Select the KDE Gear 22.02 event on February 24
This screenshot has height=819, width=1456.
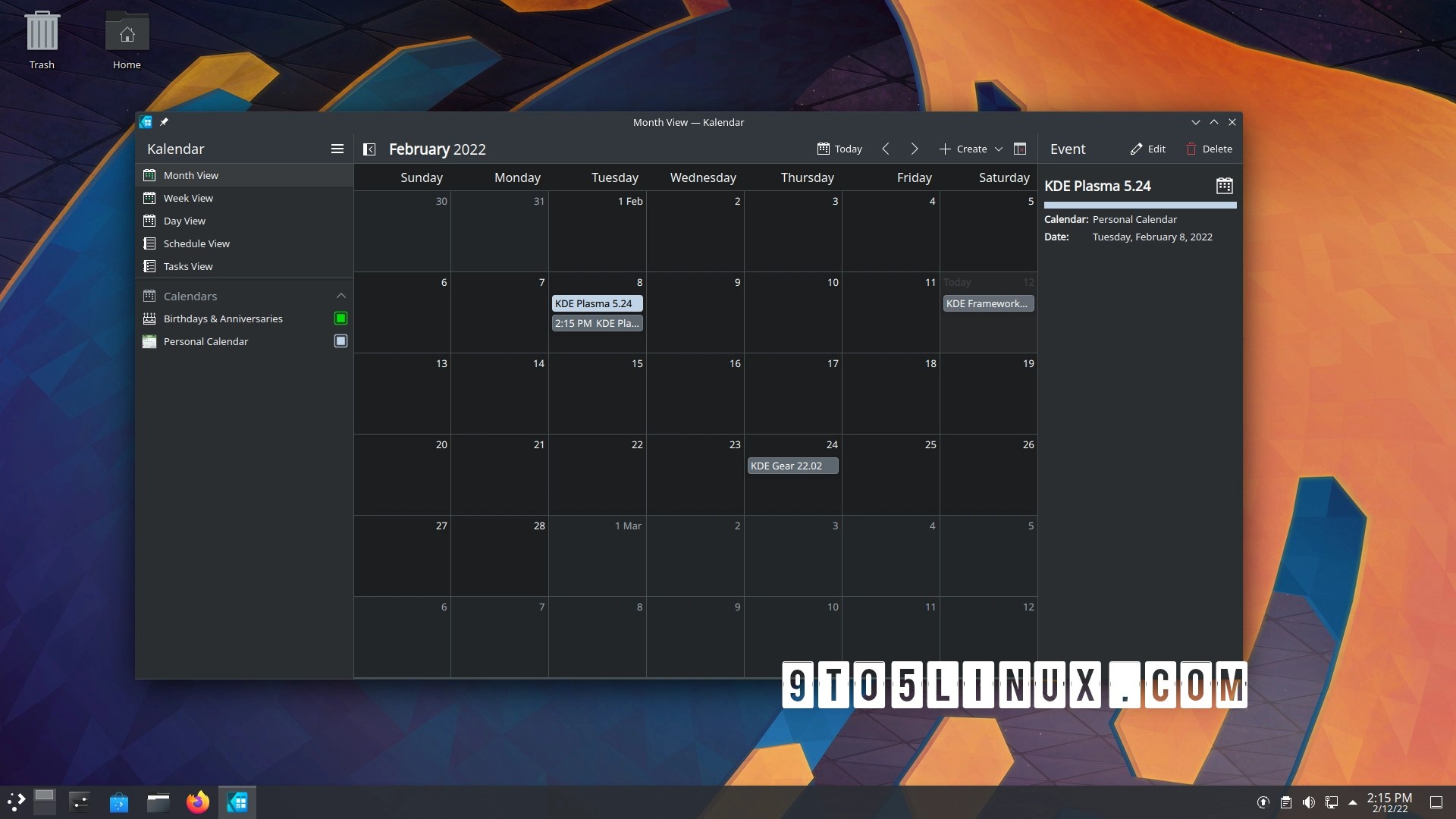(x=792, y=466)
